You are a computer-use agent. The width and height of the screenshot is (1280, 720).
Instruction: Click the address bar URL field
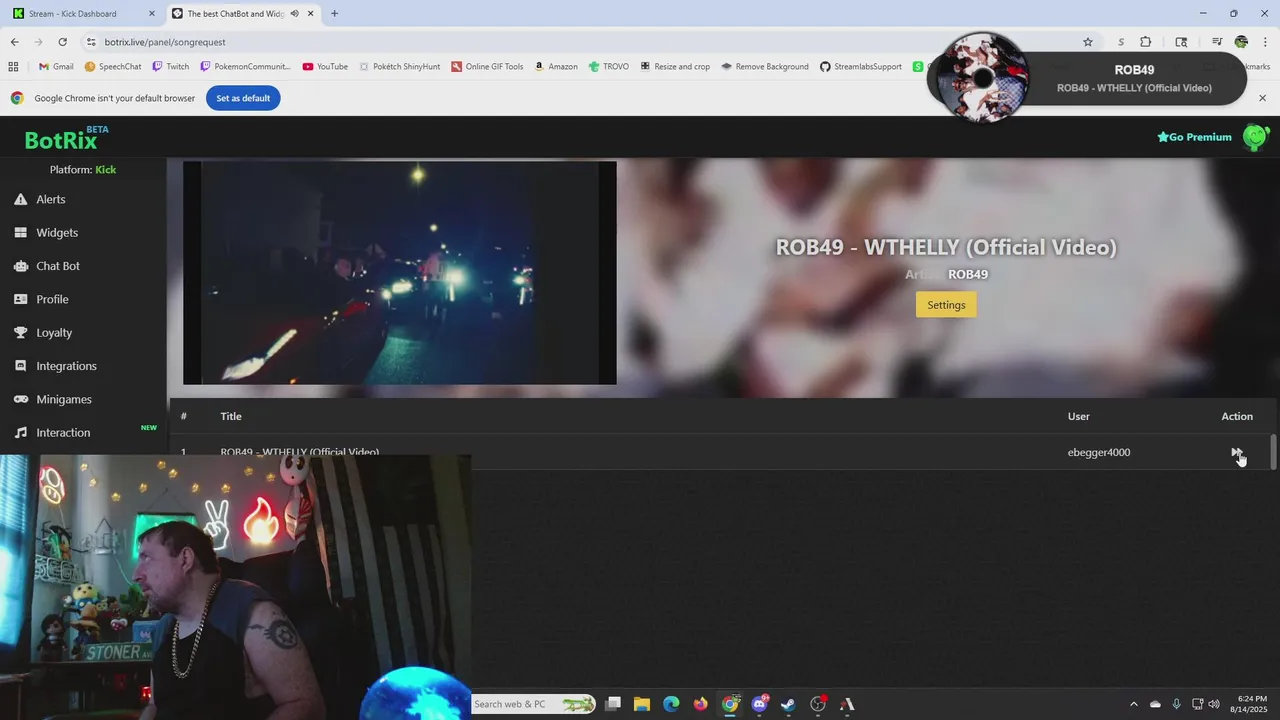coord(580,42)
